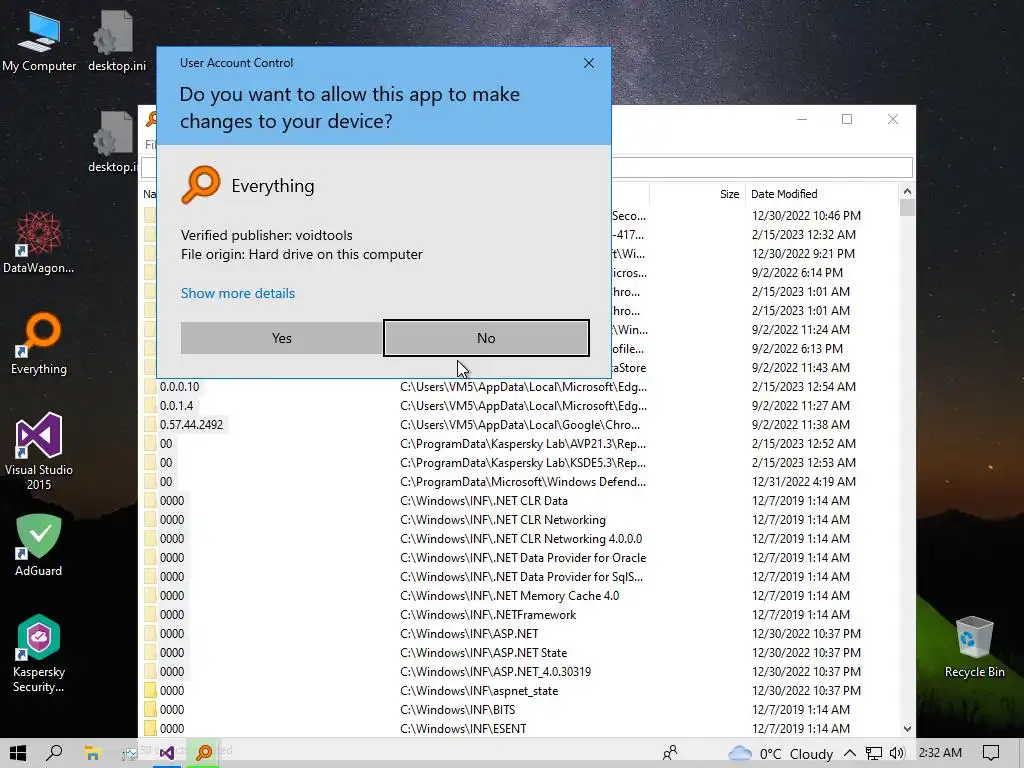Sort by the Date Modified column header
This screenshot has height=768, width=1024.
click(822, 194)
